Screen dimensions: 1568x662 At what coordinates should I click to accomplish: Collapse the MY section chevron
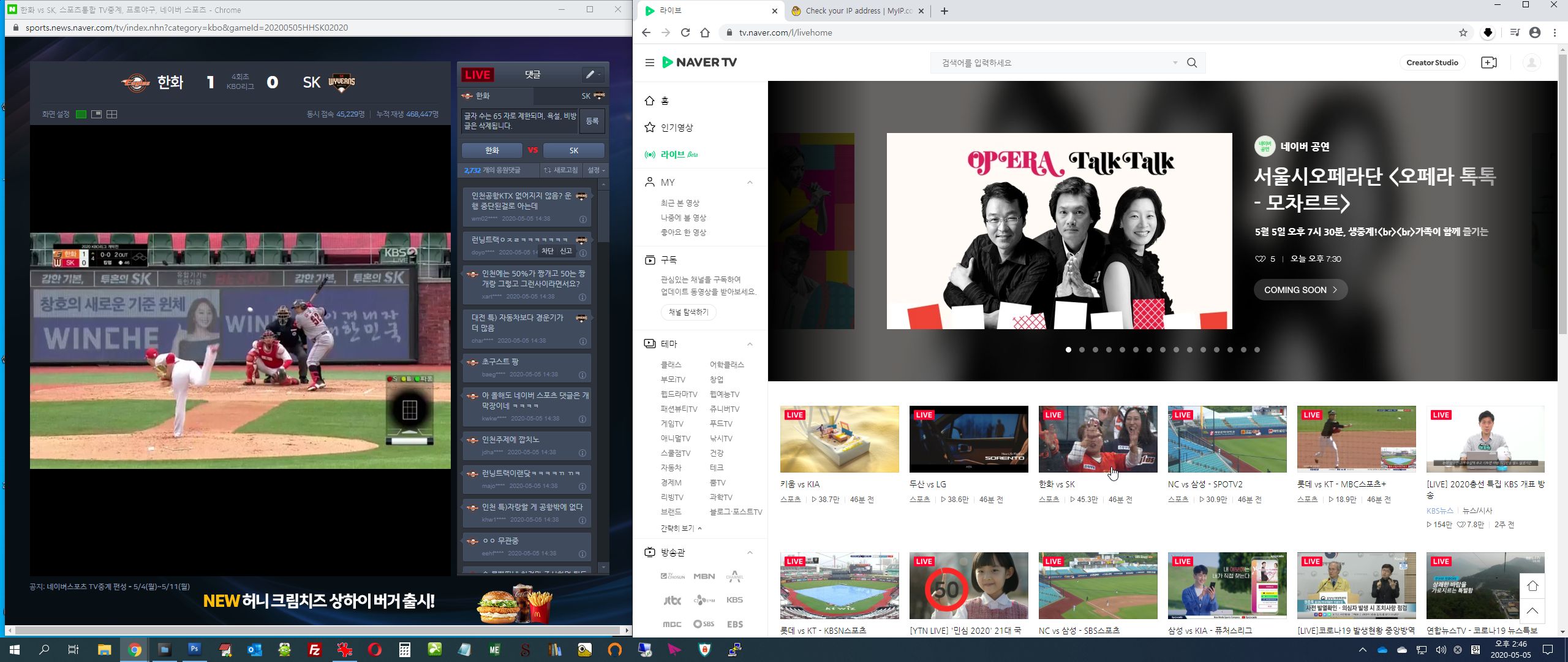point(750,183)
